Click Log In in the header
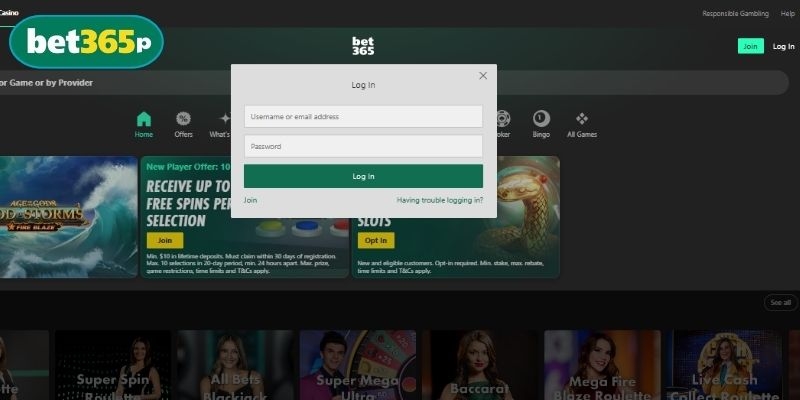 783,46
